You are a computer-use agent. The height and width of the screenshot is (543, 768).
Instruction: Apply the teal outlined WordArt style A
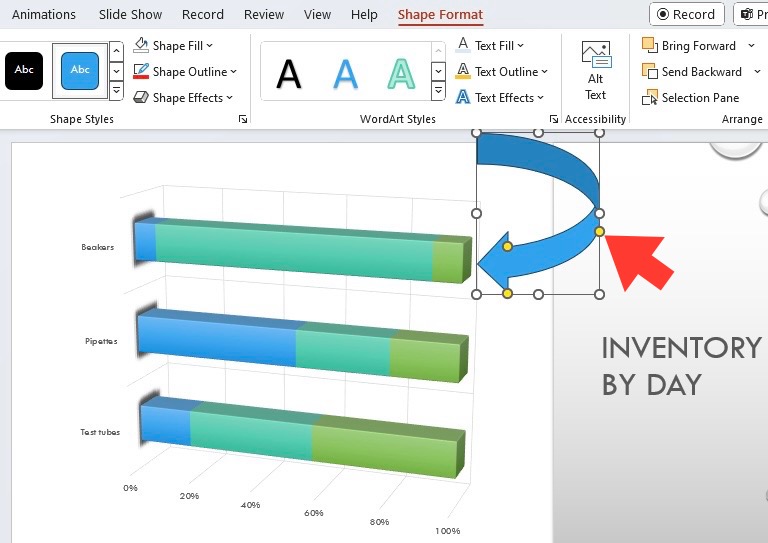point(401,74)
